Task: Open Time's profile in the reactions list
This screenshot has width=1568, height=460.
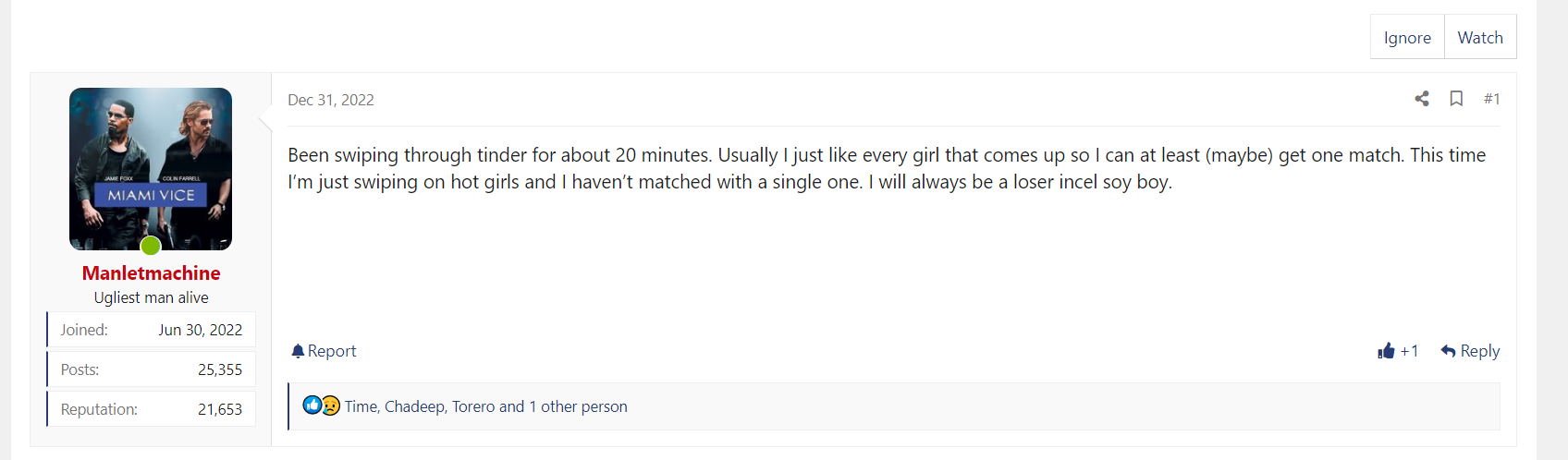Action: (x=361, y=406)
